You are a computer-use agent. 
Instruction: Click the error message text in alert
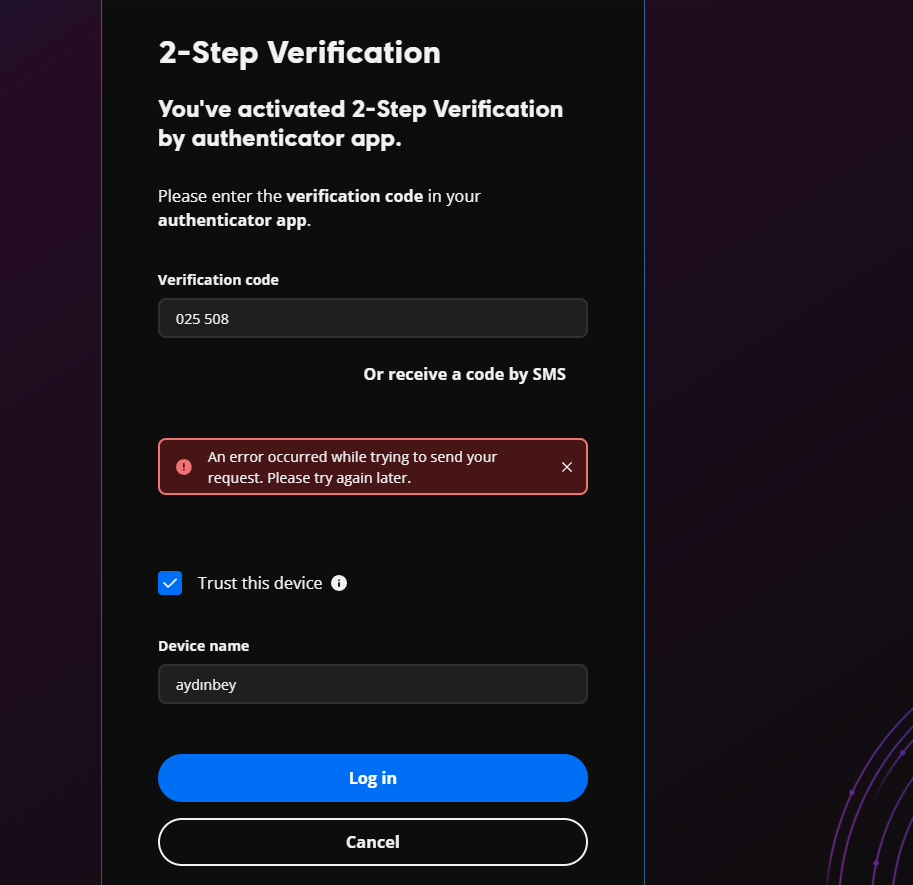point(352,467)
